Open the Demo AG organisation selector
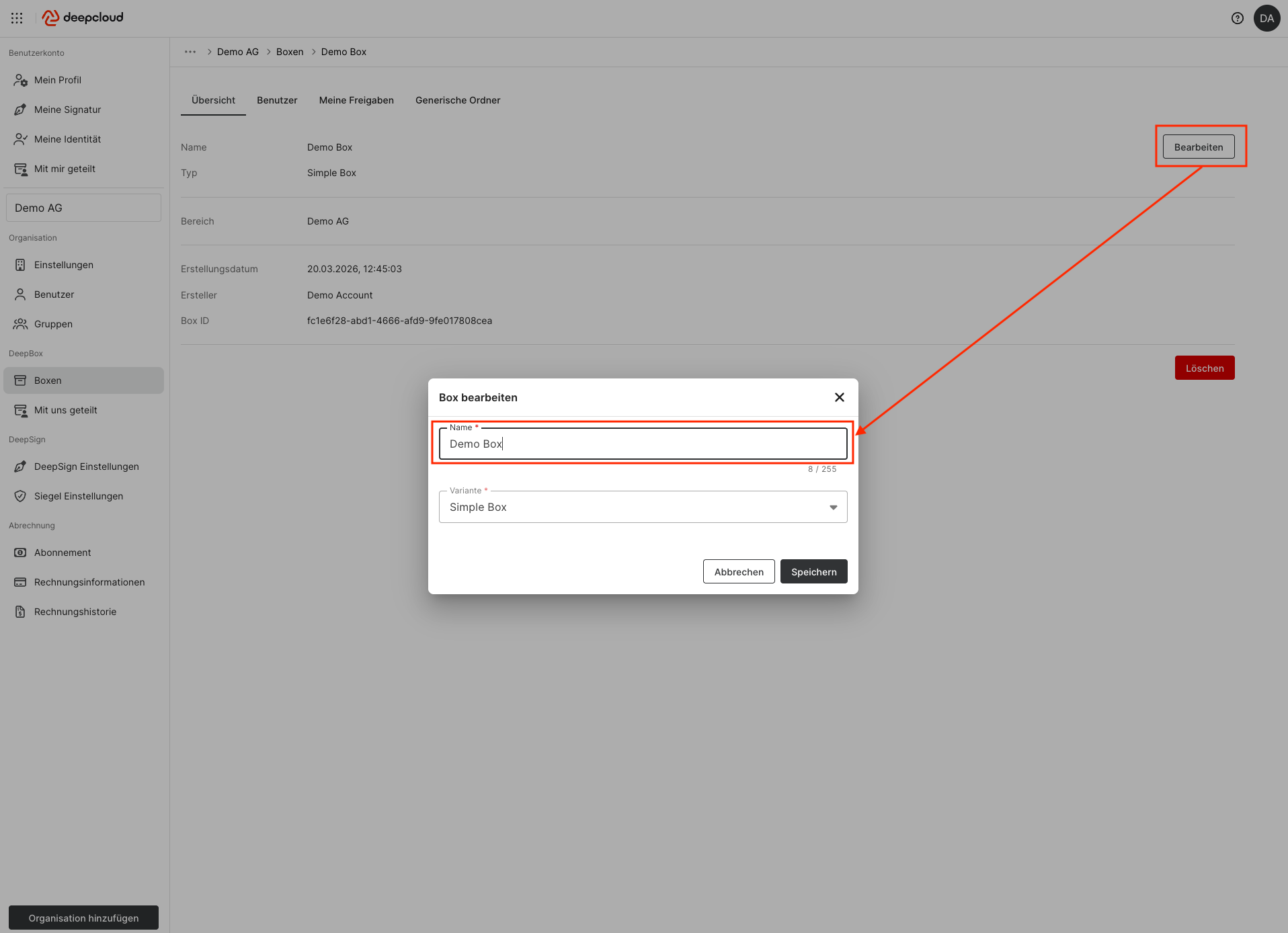1288x933 pixels. 83,208
